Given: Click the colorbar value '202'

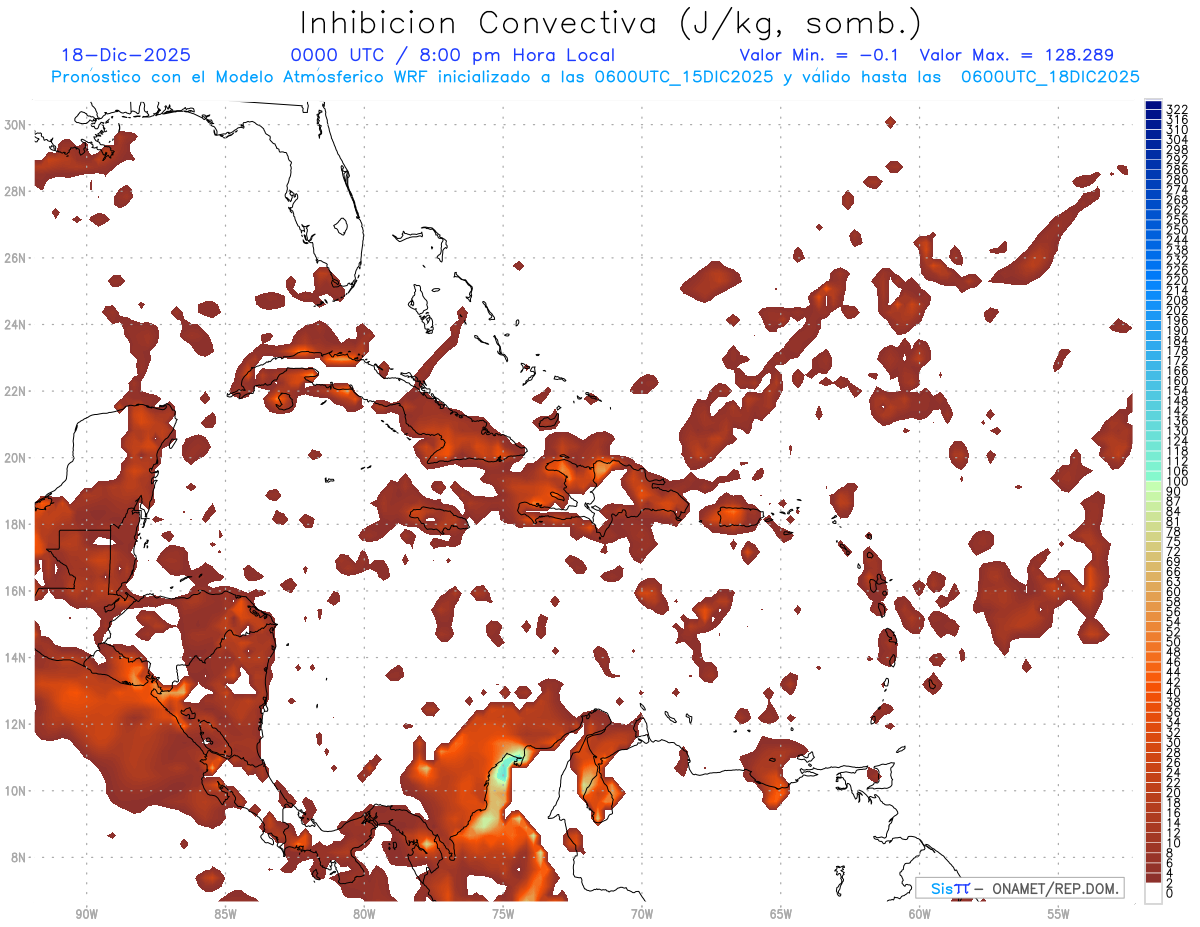Looking at the screenshot, I should 1177,311.
